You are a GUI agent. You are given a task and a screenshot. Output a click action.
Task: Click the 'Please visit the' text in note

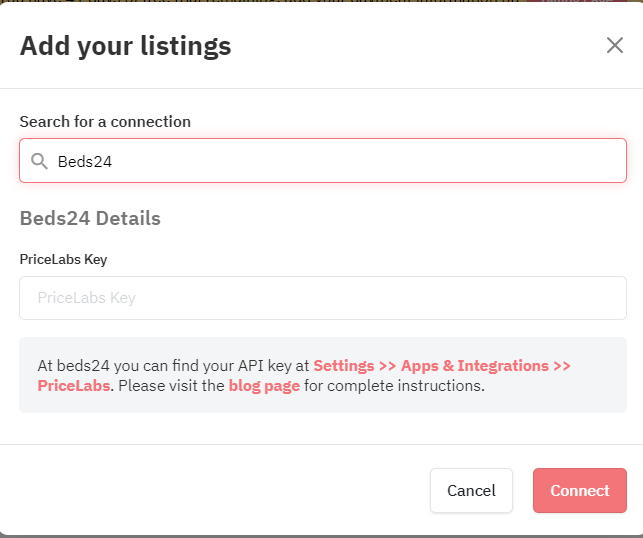[171, 386]
